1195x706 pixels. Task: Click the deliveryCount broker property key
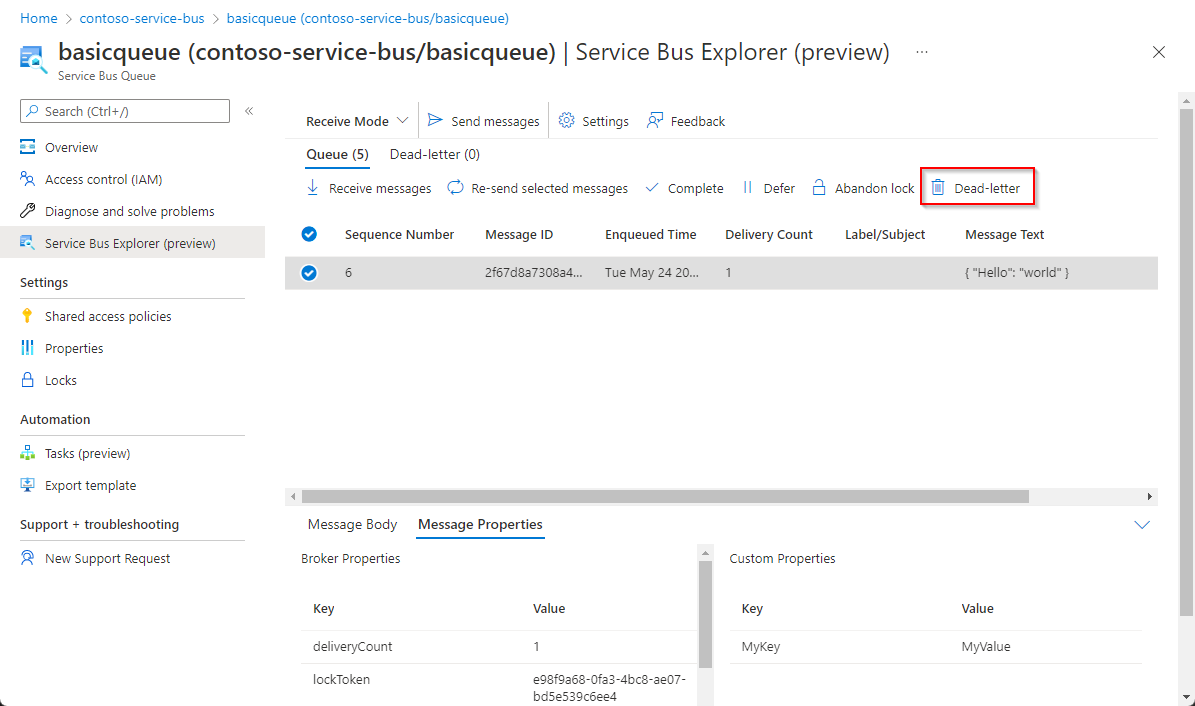(x=352, y=647)
